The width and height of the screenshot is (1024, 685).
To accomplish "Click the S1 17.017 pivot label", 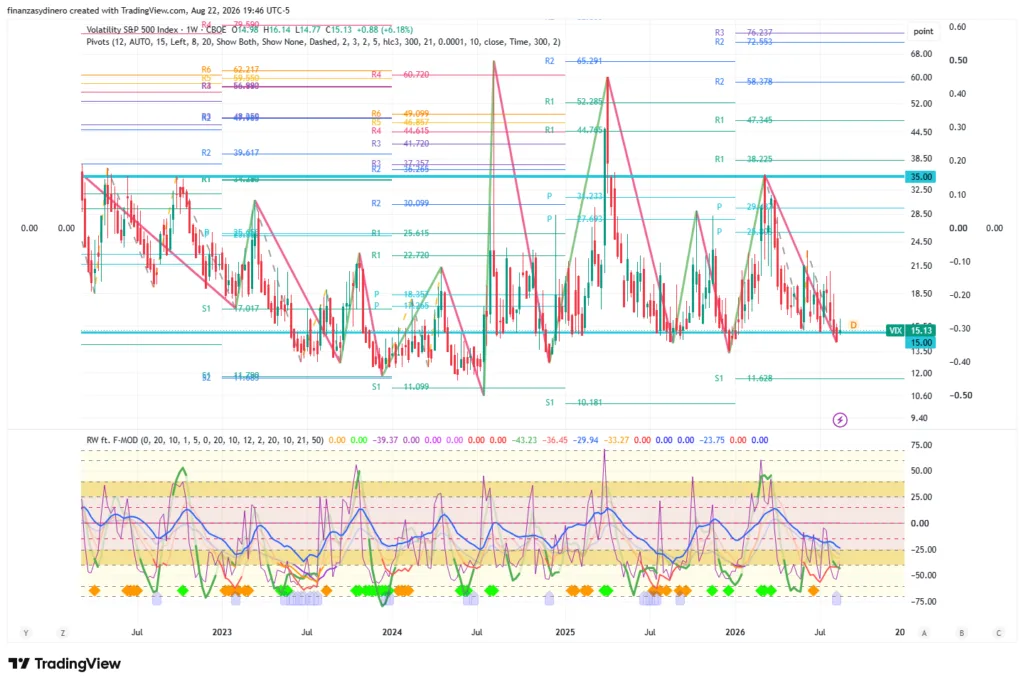I will pyautogui.click(x=230, y=309).
